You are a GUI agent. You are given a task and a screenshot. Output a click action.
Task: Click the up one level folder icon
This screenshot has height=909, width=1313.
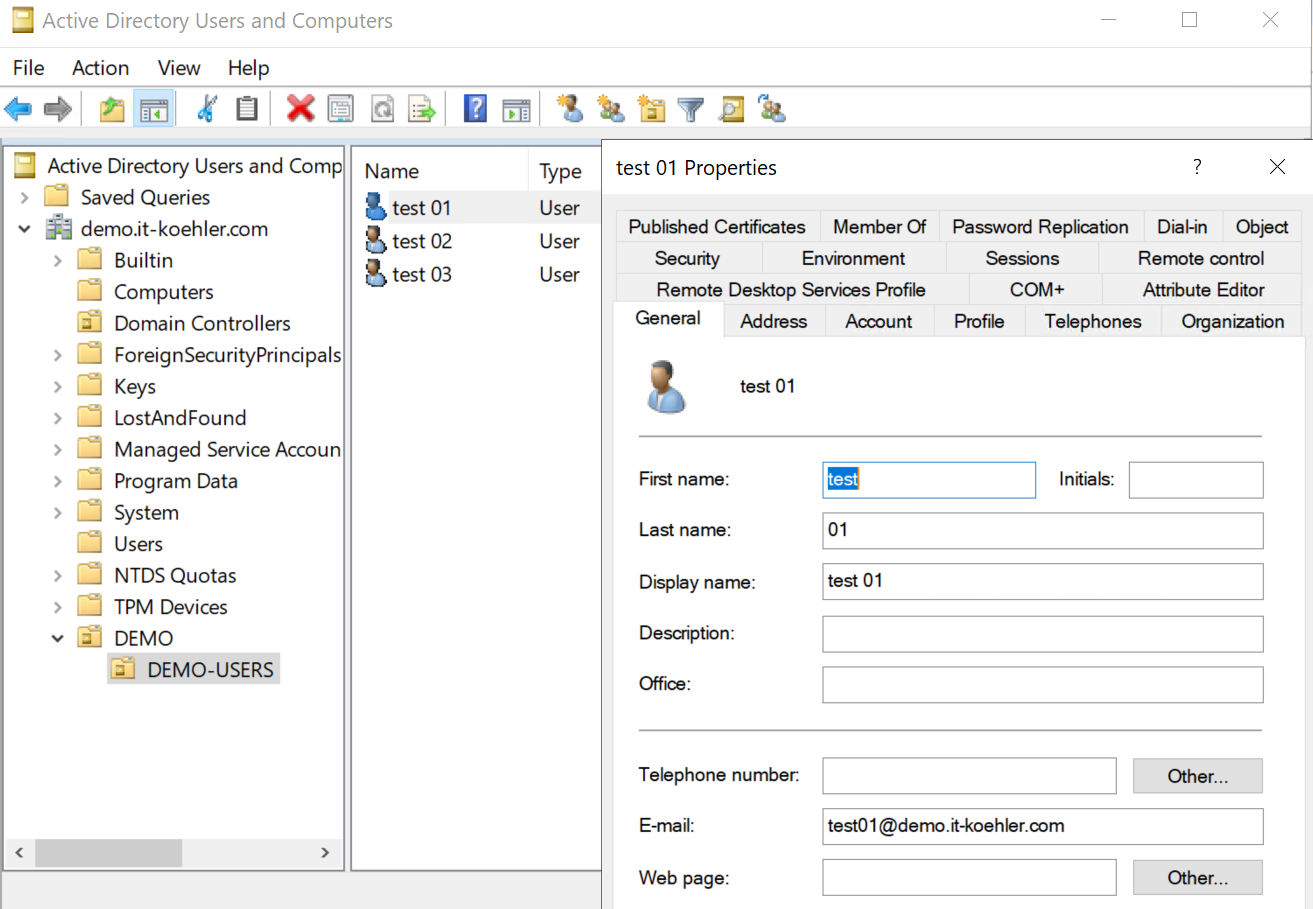[112, 108]
